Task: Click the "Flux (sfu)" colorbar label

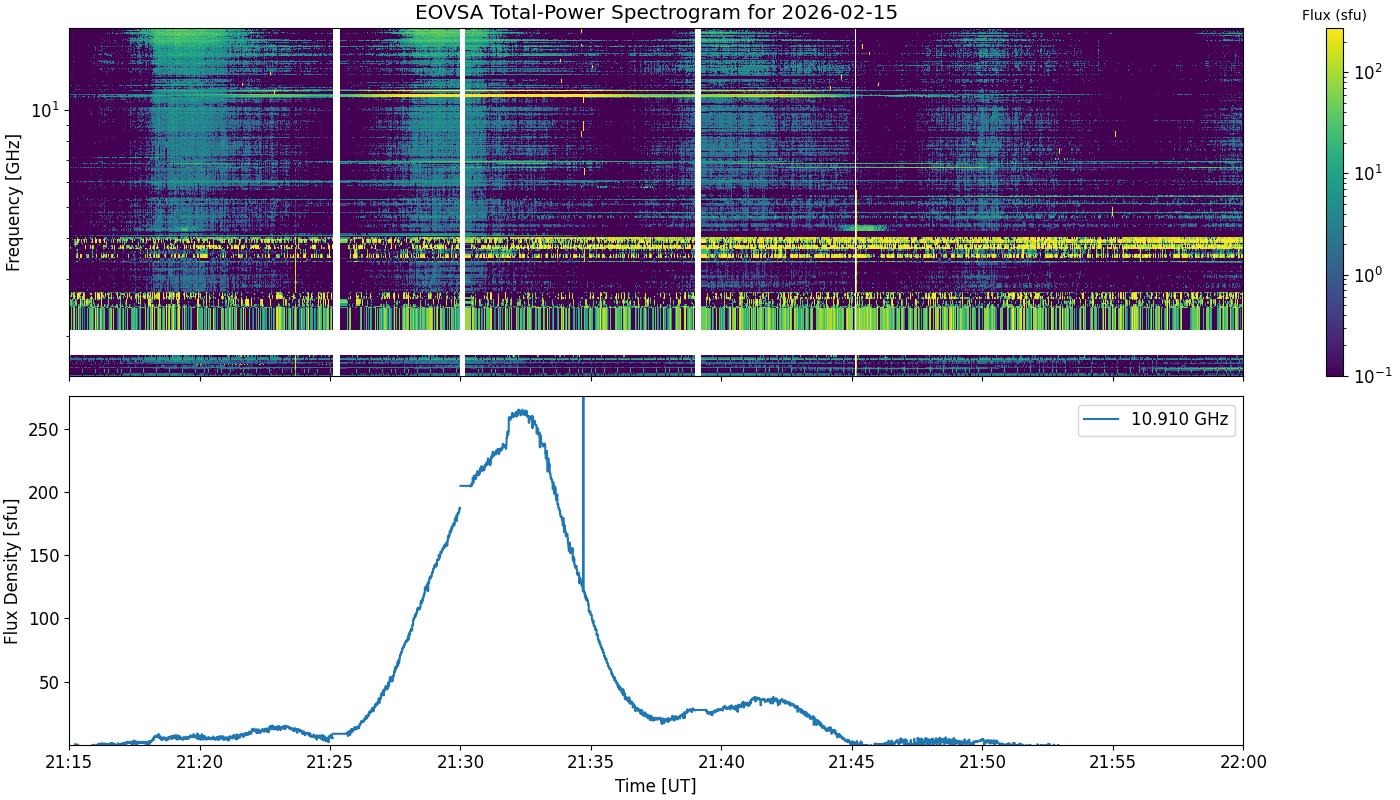Action: click(x=1334, y=15)
